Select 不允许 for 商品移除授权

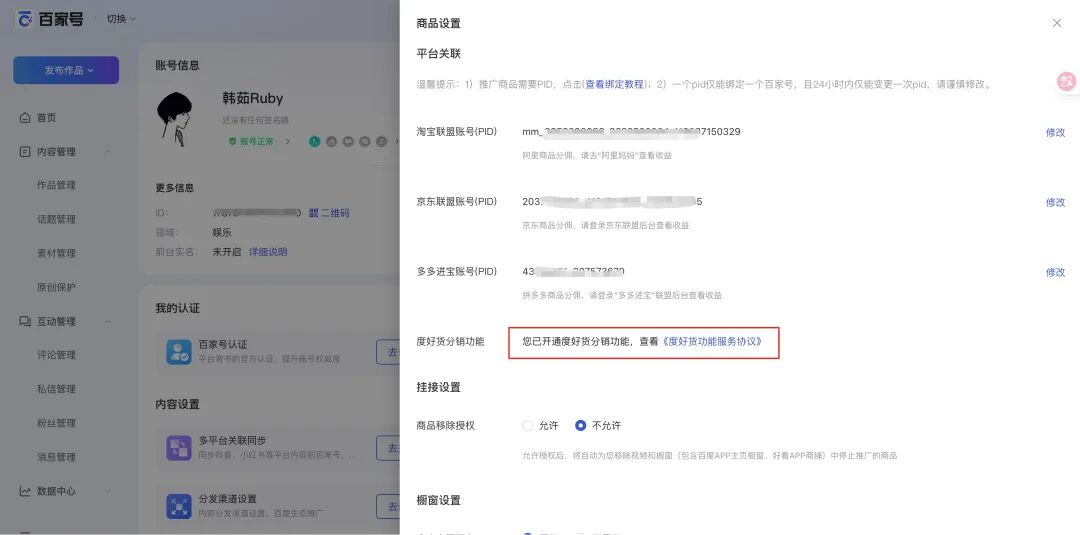pyautogui.click(x=580, y=425)
